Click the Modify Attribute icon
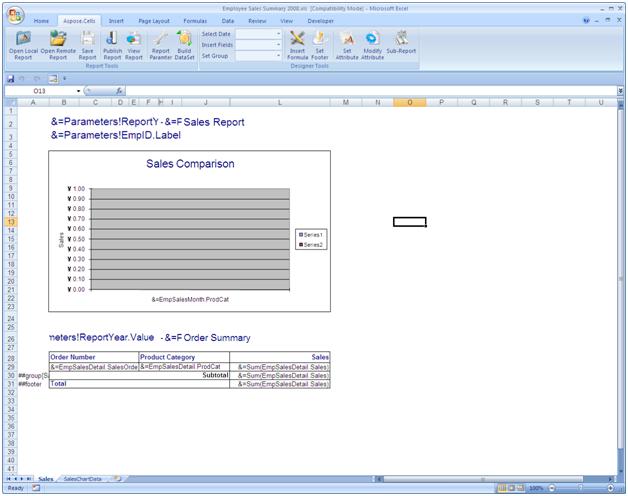The width and height of the screenshot is (628, 496). [372, 39]
